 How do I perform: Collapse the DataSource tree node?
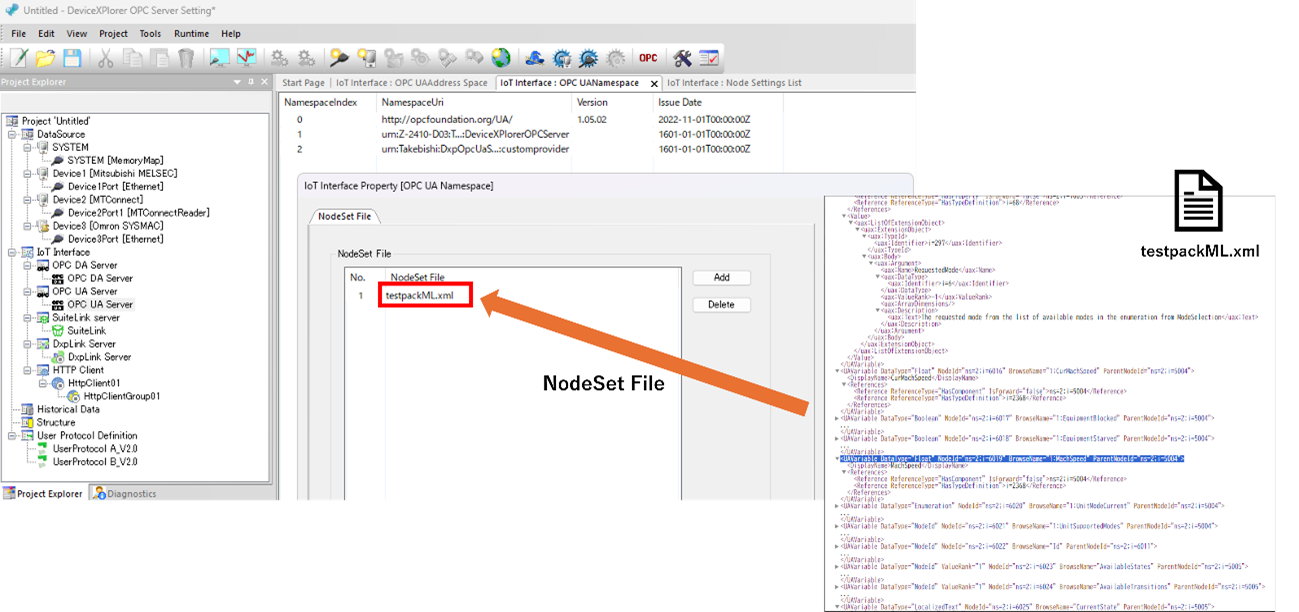12,134
